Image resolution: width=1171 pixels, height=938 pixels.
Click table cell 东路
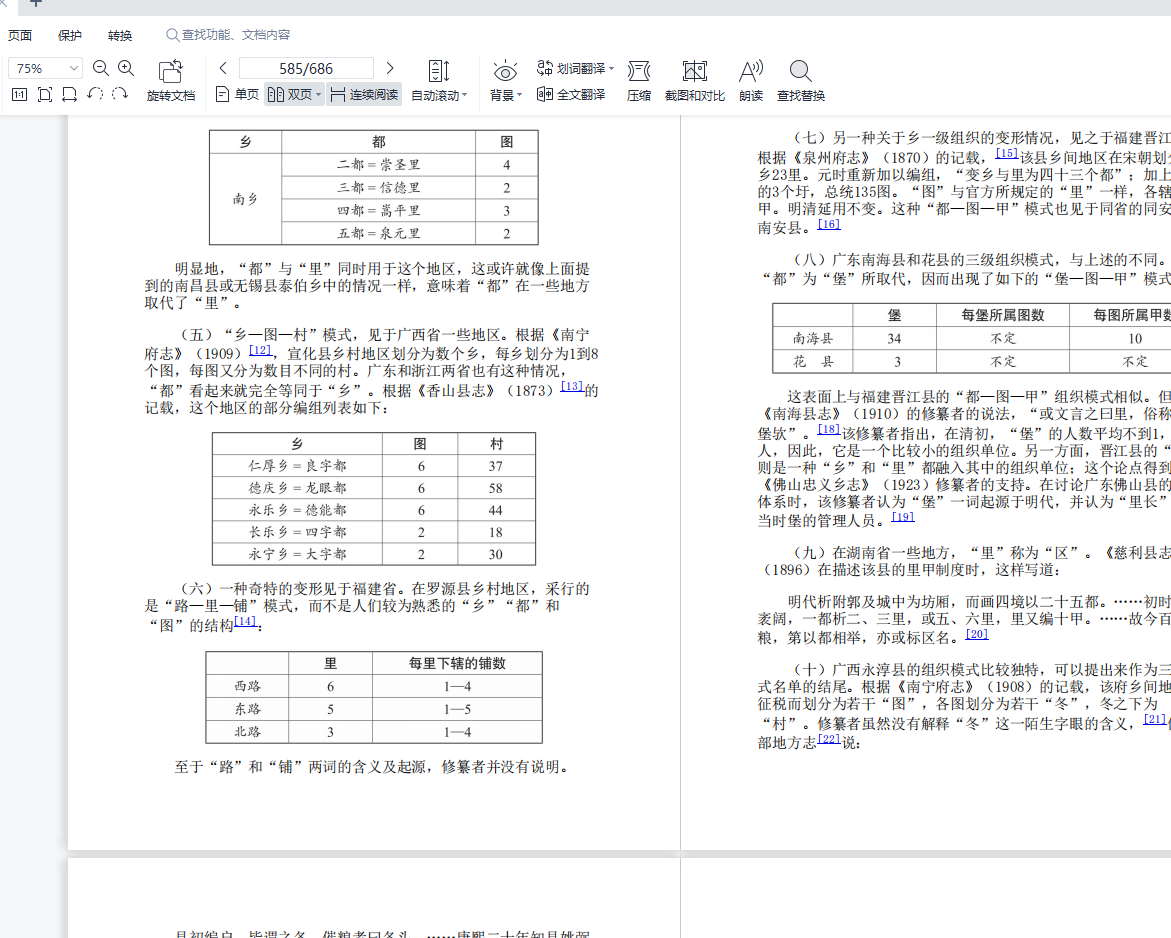coord(248,709)
